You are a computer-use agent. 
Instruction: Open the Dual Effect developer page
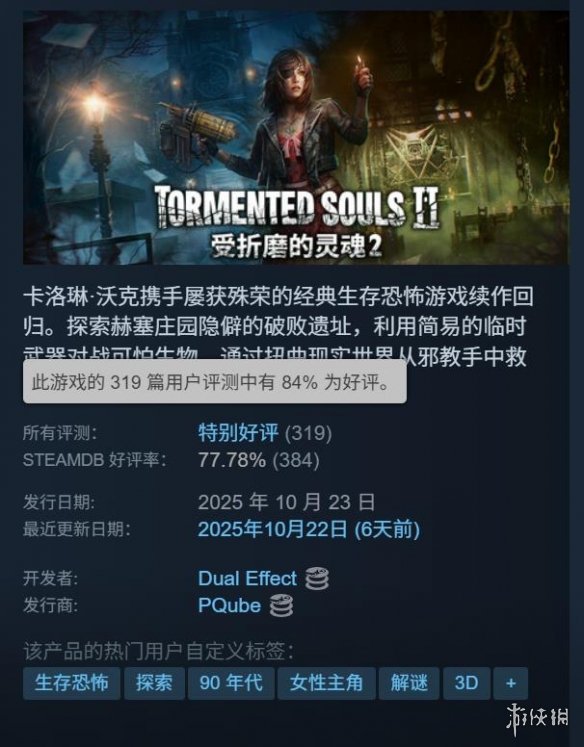click(x=247, y=578)
